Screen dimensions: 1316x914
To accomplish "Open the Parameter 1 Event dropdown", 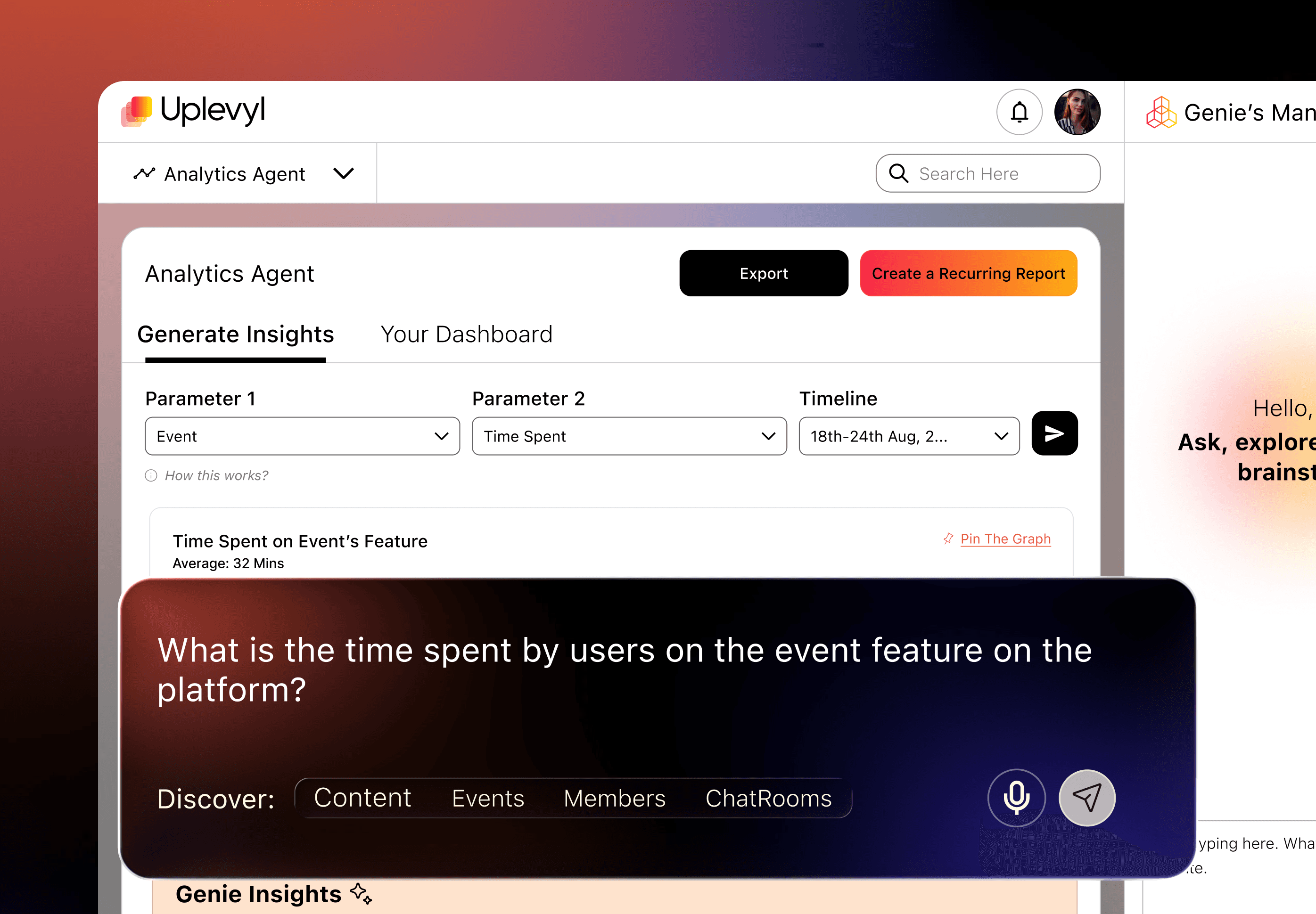I will point(302,436).
